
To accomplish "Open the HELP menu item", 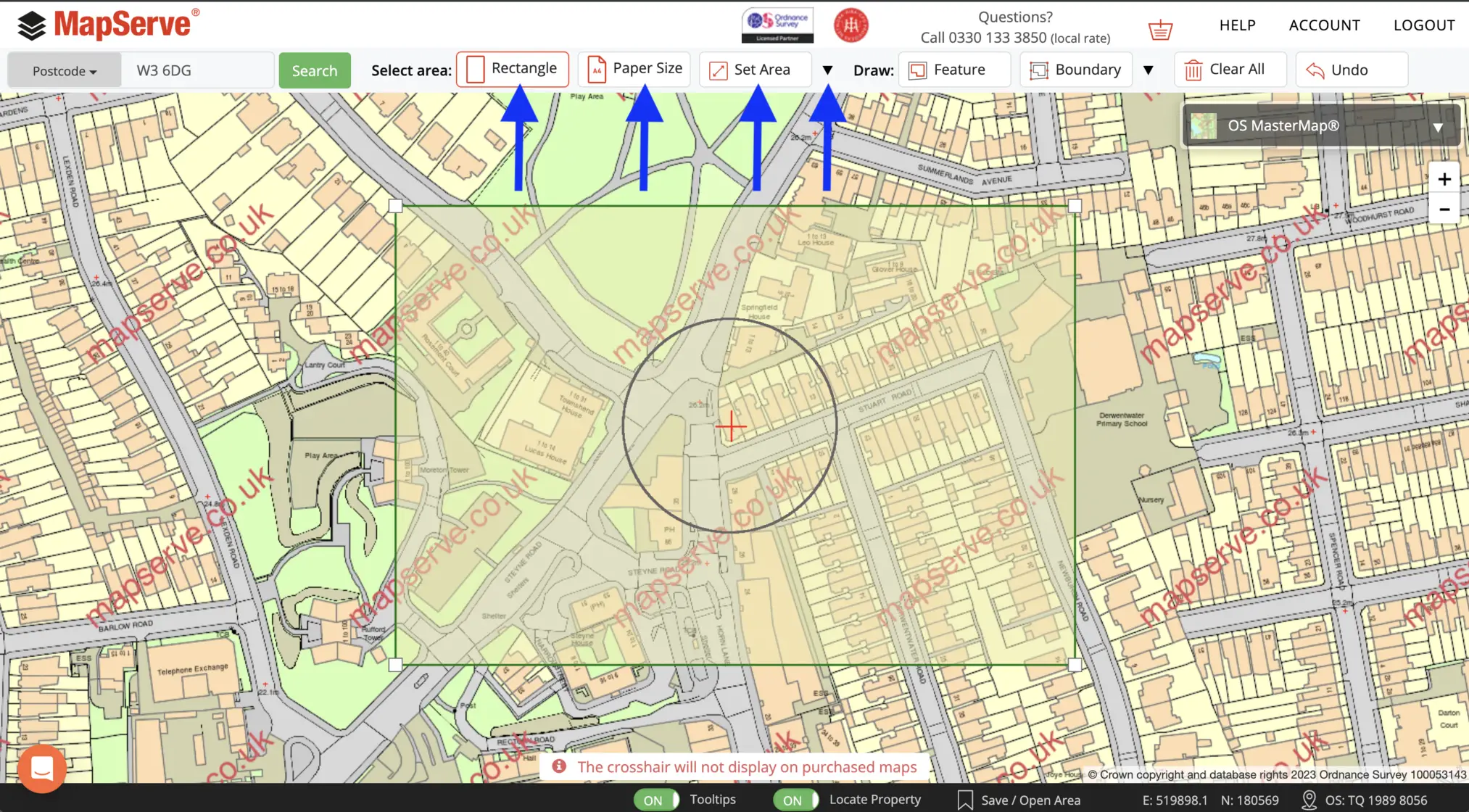I will pyautogui.click(x=1237, y=24).
